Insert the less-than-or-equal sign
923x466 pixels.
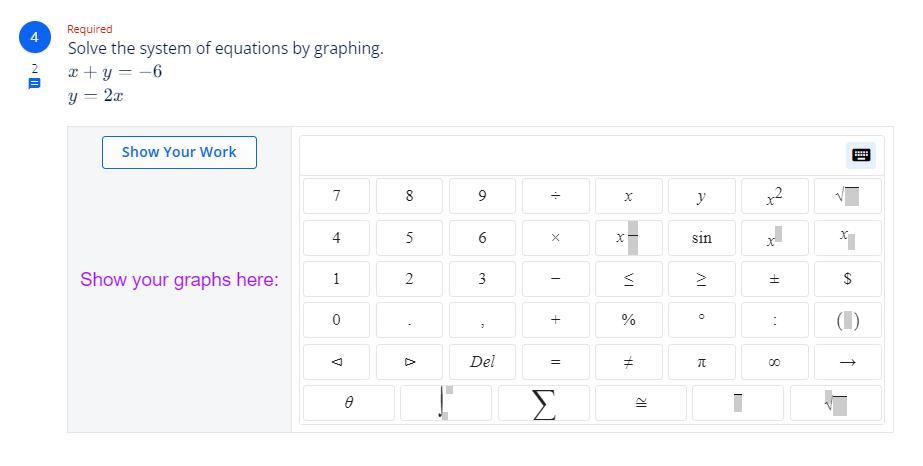click(628, 279)
